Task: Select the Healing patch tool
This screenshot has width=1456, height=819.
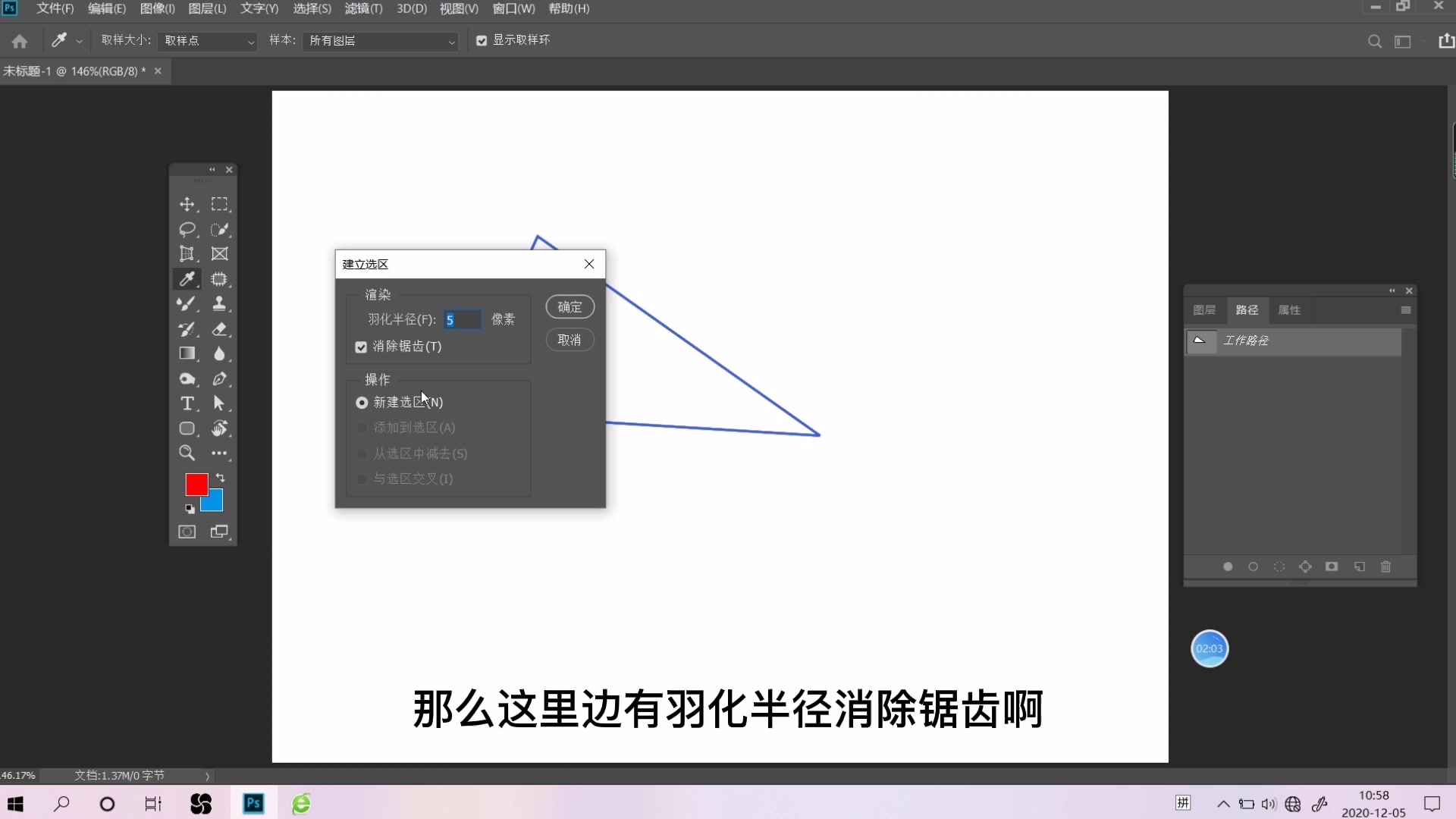Action: point(219,279)
